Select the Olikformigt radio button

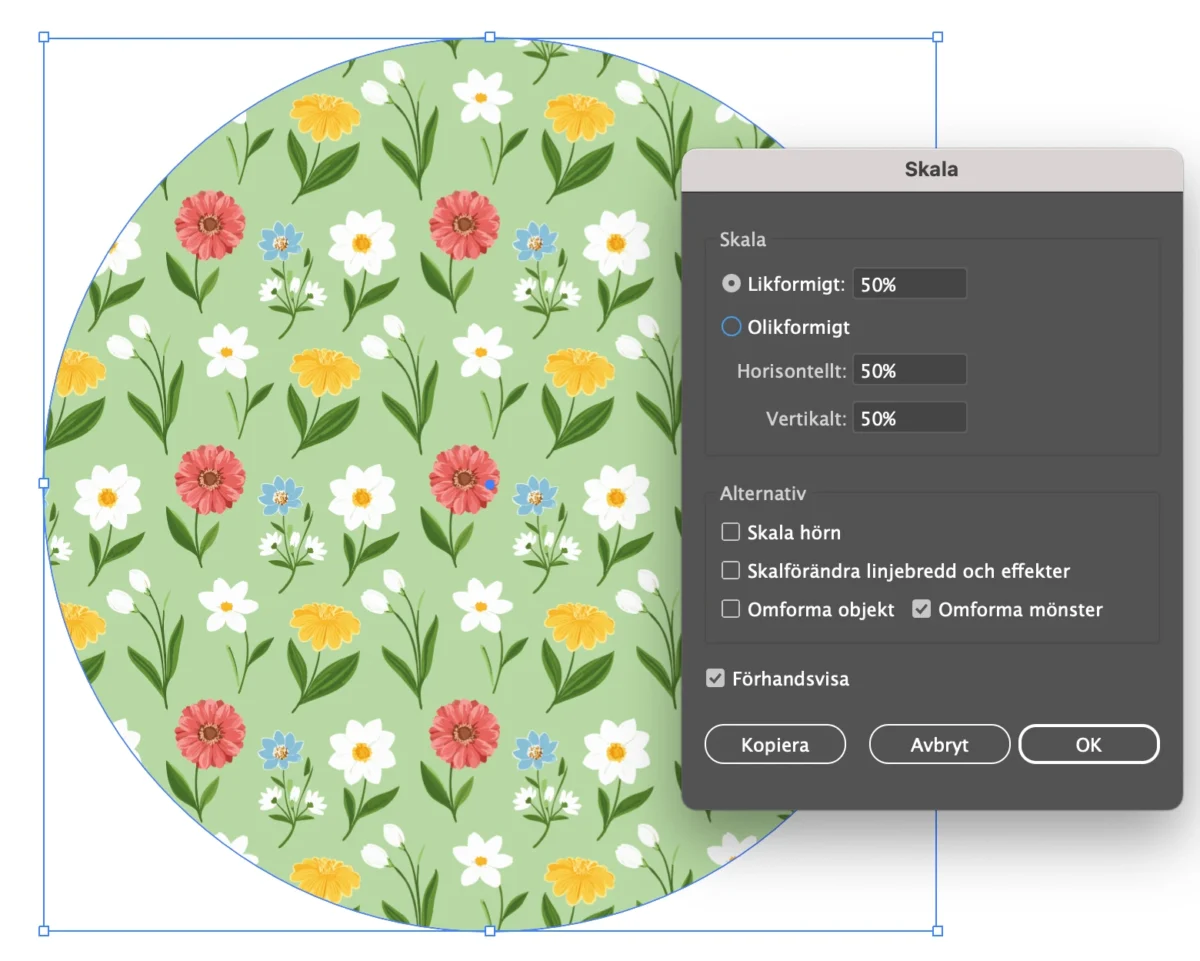[731, 327]
